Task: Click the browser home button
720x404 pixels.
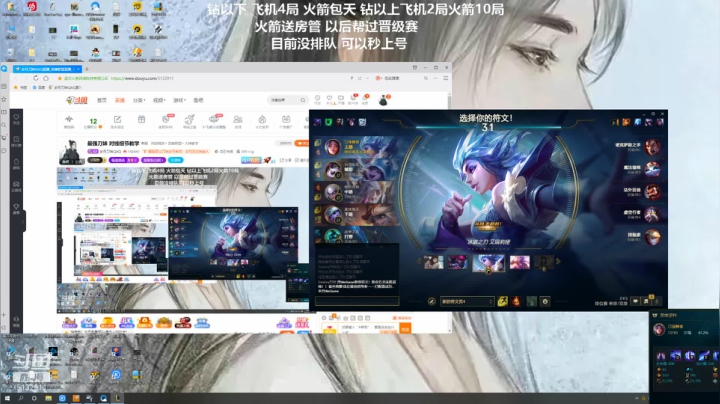Action: (x=45, y=78)
